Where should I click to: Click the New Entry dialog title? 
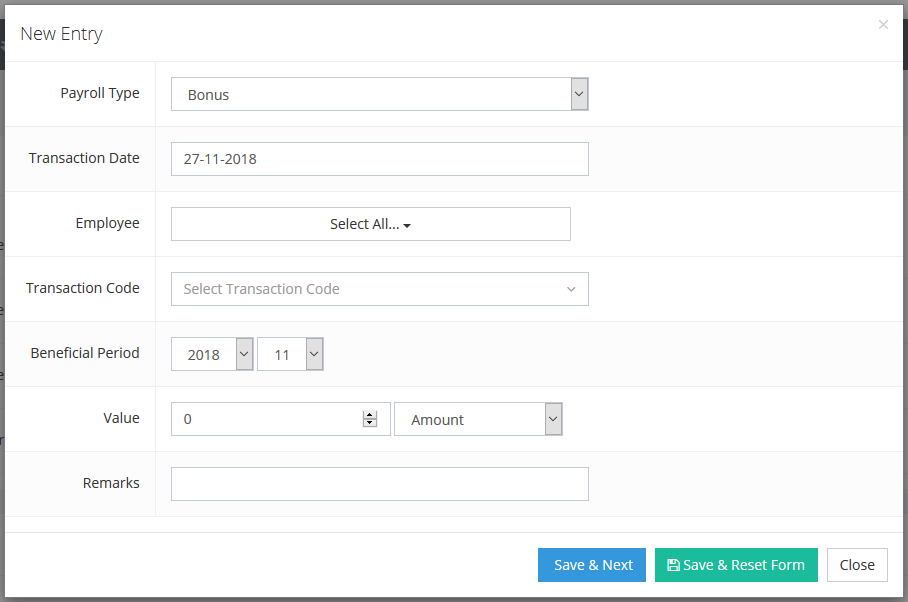pyautogui.click(x=61, y=34)
